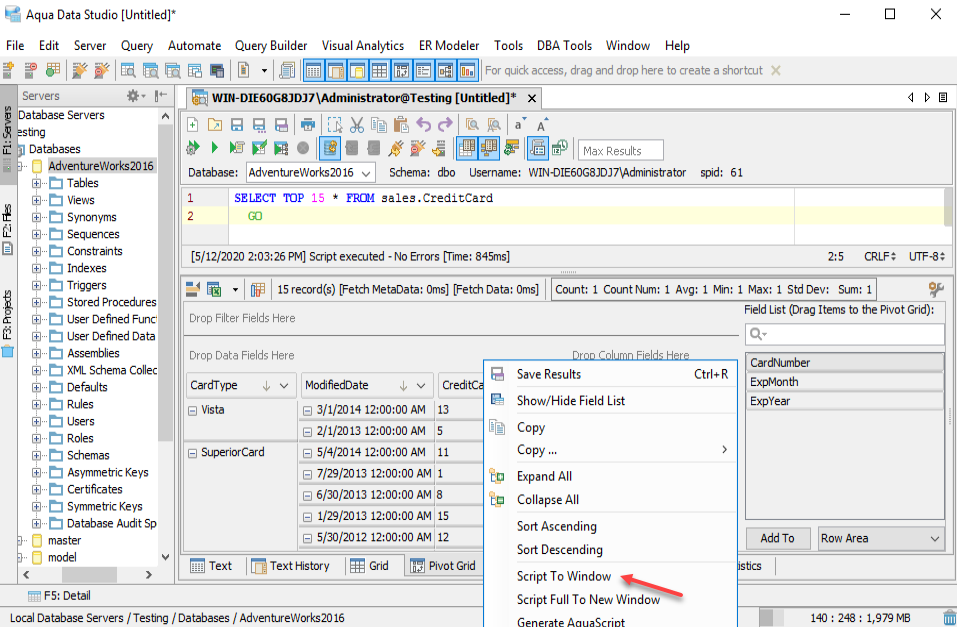This screenshot has height=627, width=957.
Task: Click the Undo arrow icon
Action: [423, 125]
